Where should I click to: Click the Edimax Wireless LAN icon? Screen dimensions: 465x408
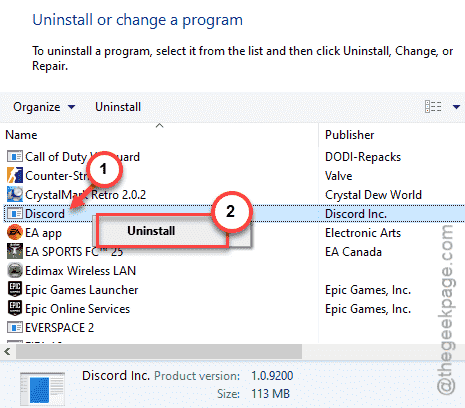click(15, 270)
